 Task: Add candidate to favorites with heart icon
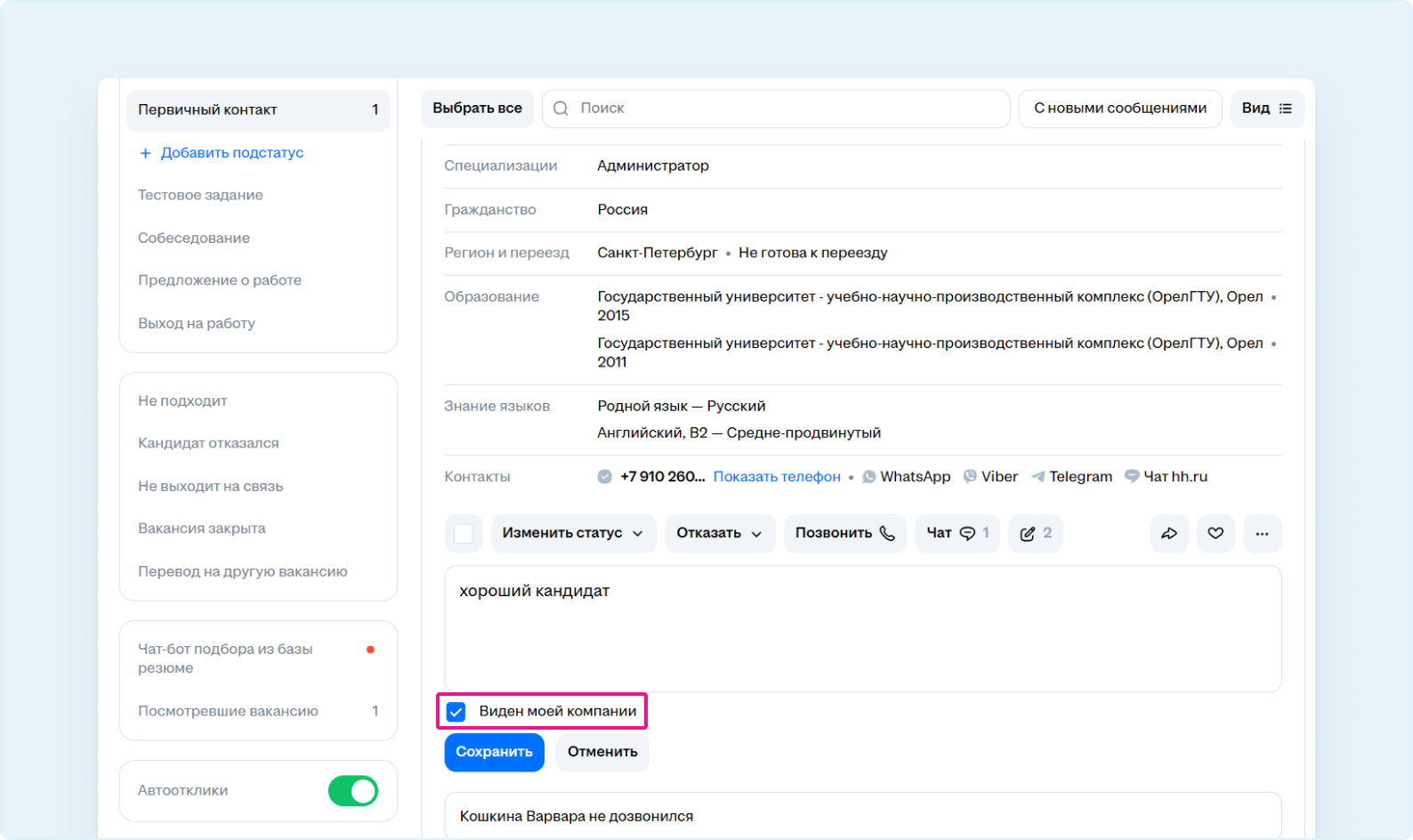coord(1215,534)
